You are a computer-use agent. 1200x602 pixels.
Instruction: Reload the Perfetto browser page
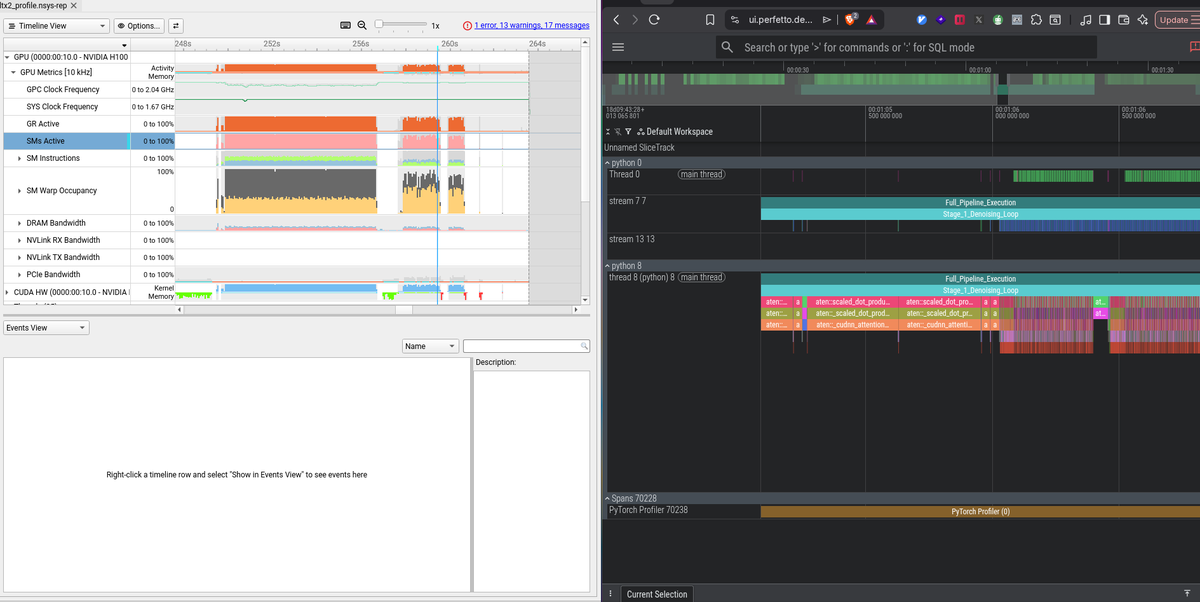tap(654, 20)
